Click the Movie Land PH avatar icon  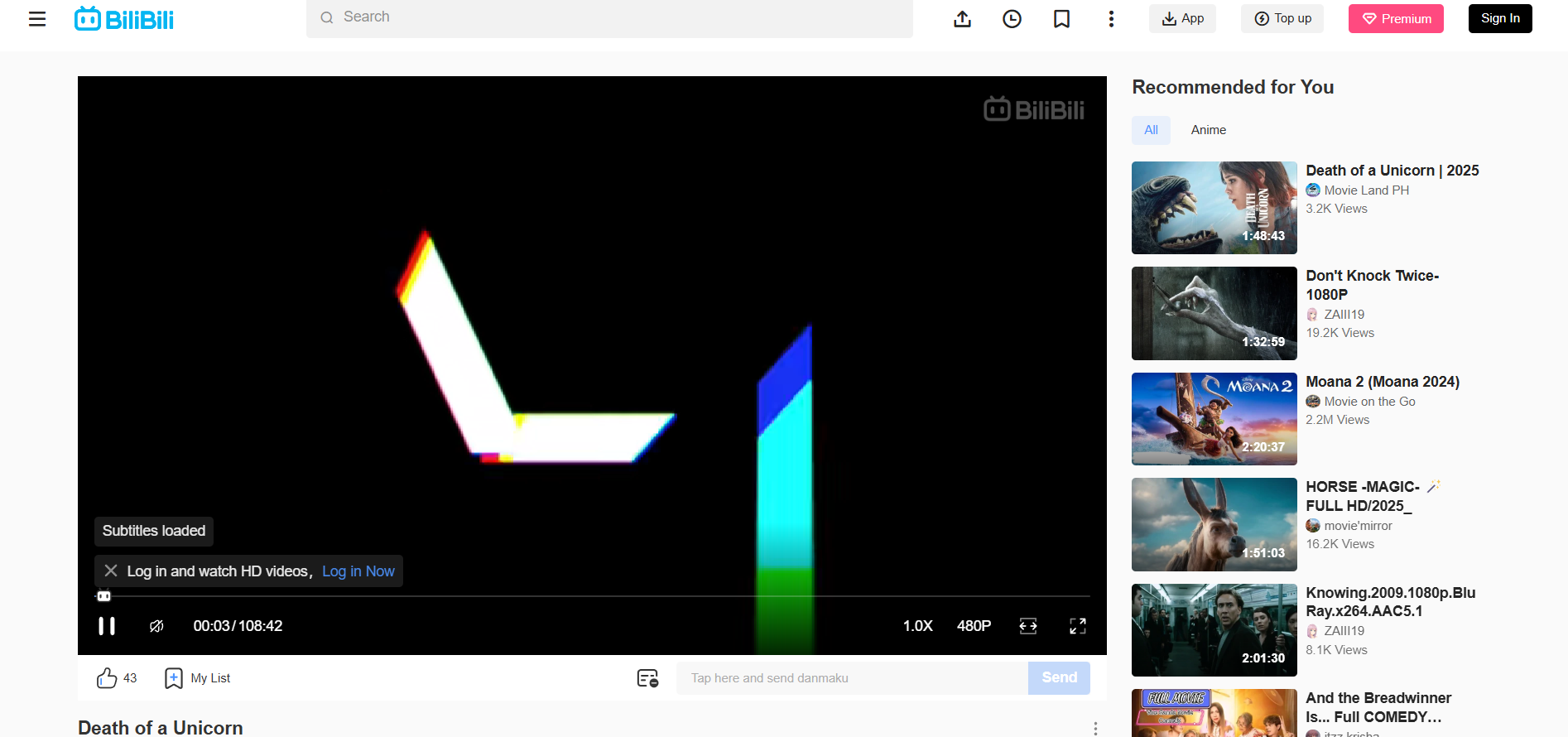1313,190
